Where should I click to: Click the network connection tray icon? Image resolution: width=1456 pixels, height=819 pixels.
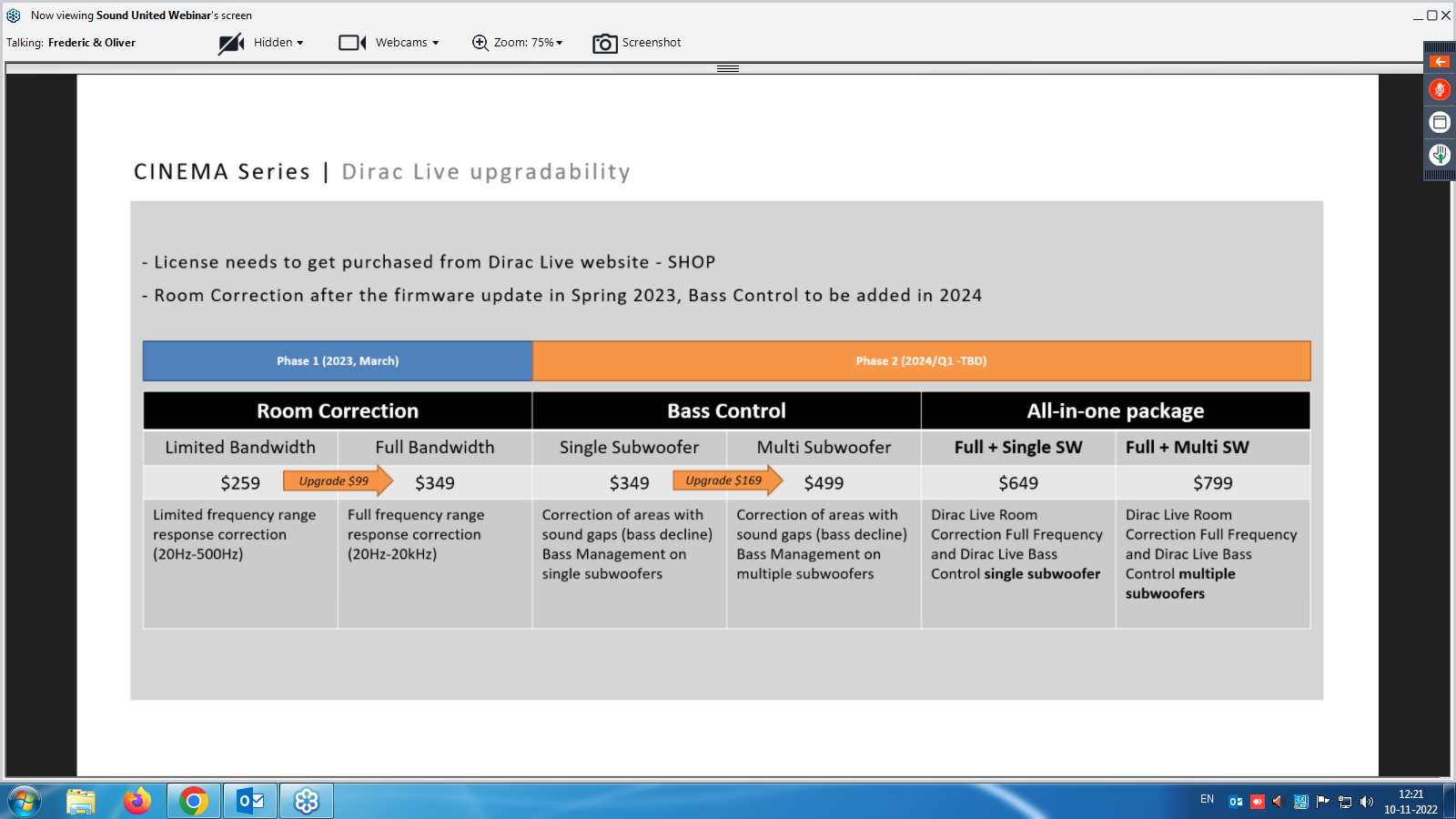pyautogui.click(x=1345, y=802)
